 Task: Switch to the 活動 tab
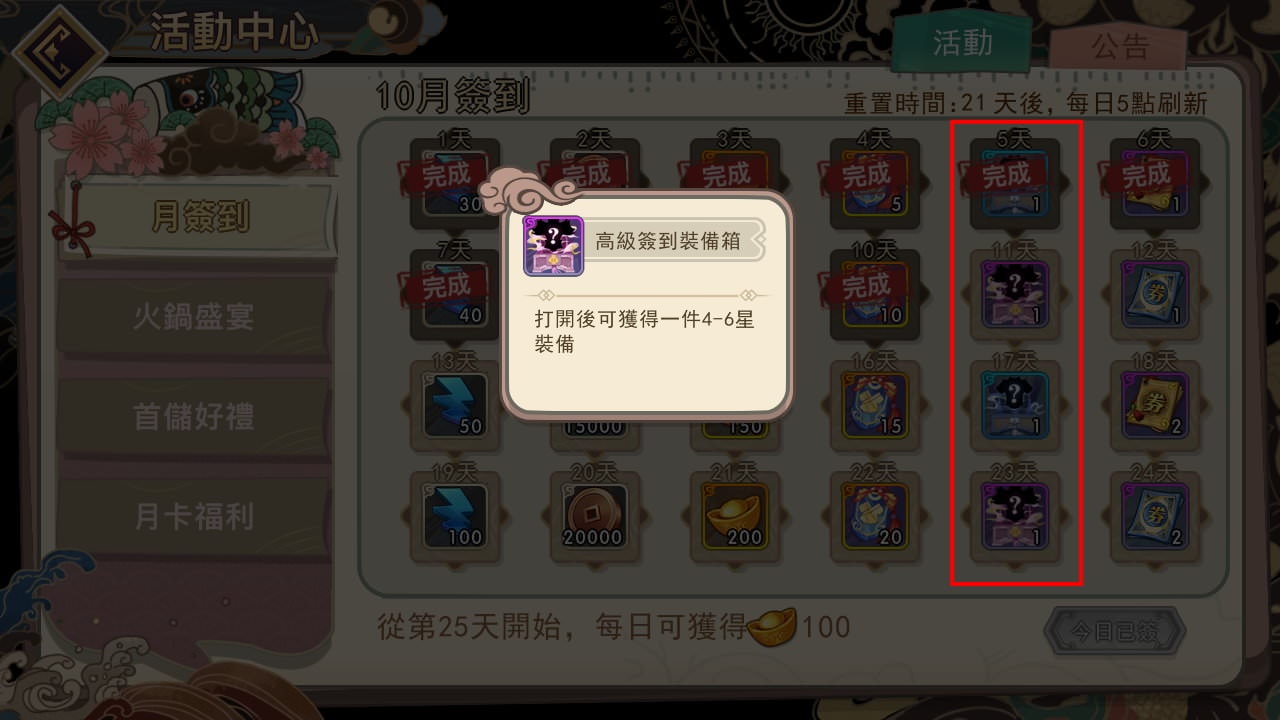pos(962,42)
